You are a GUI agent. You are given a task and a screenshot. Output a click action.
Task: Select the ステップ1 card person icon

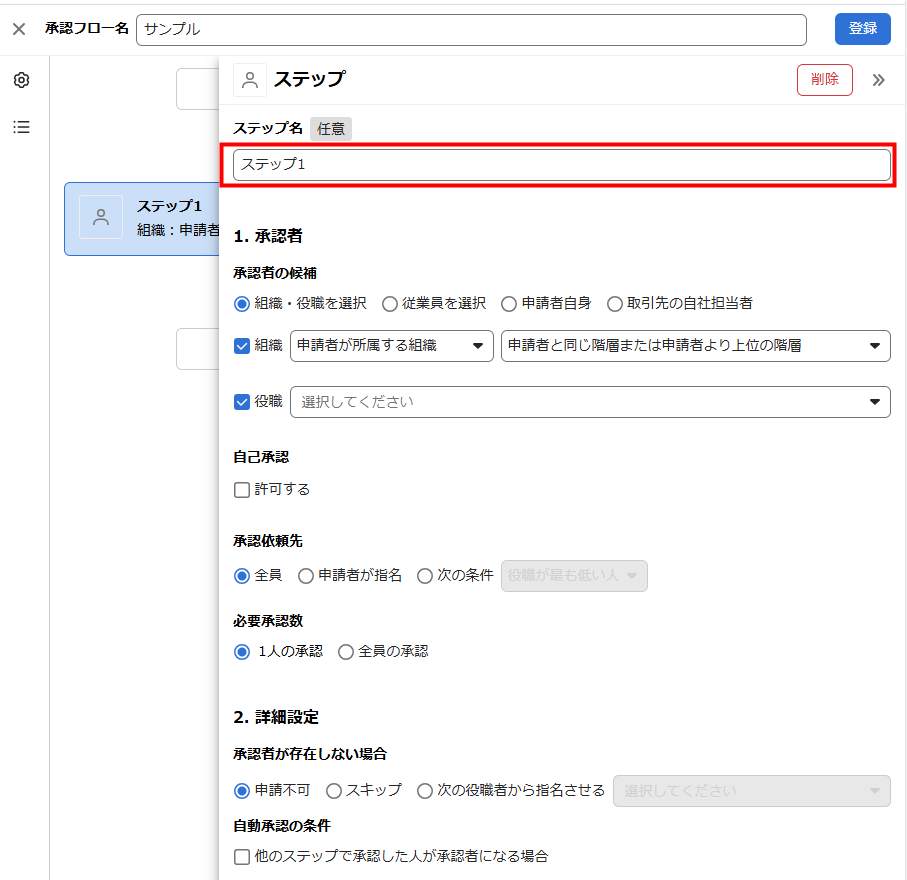[101, 217]
